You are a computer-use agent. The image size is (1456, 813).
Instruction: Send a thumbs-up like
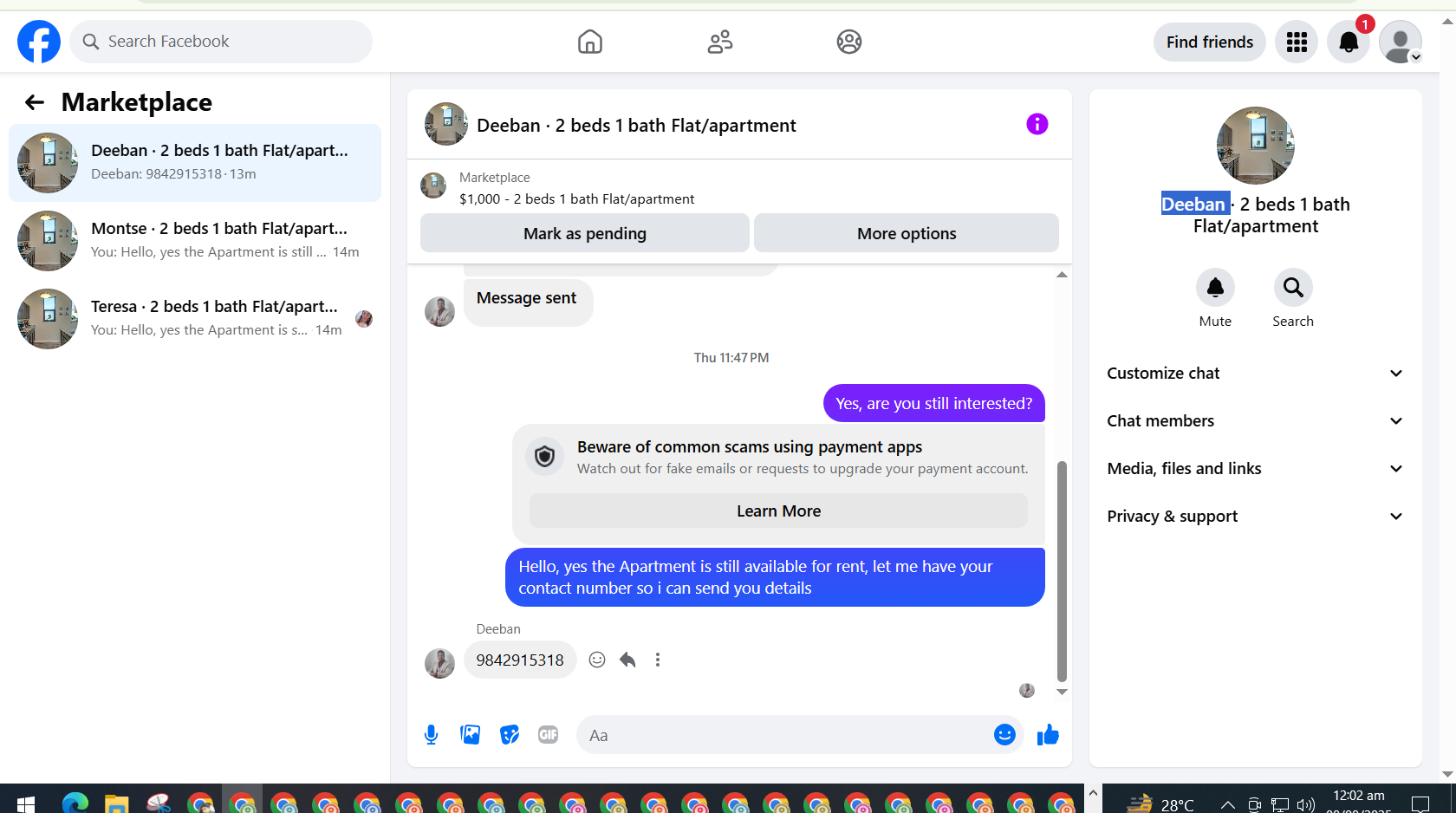click(1048, 735)
